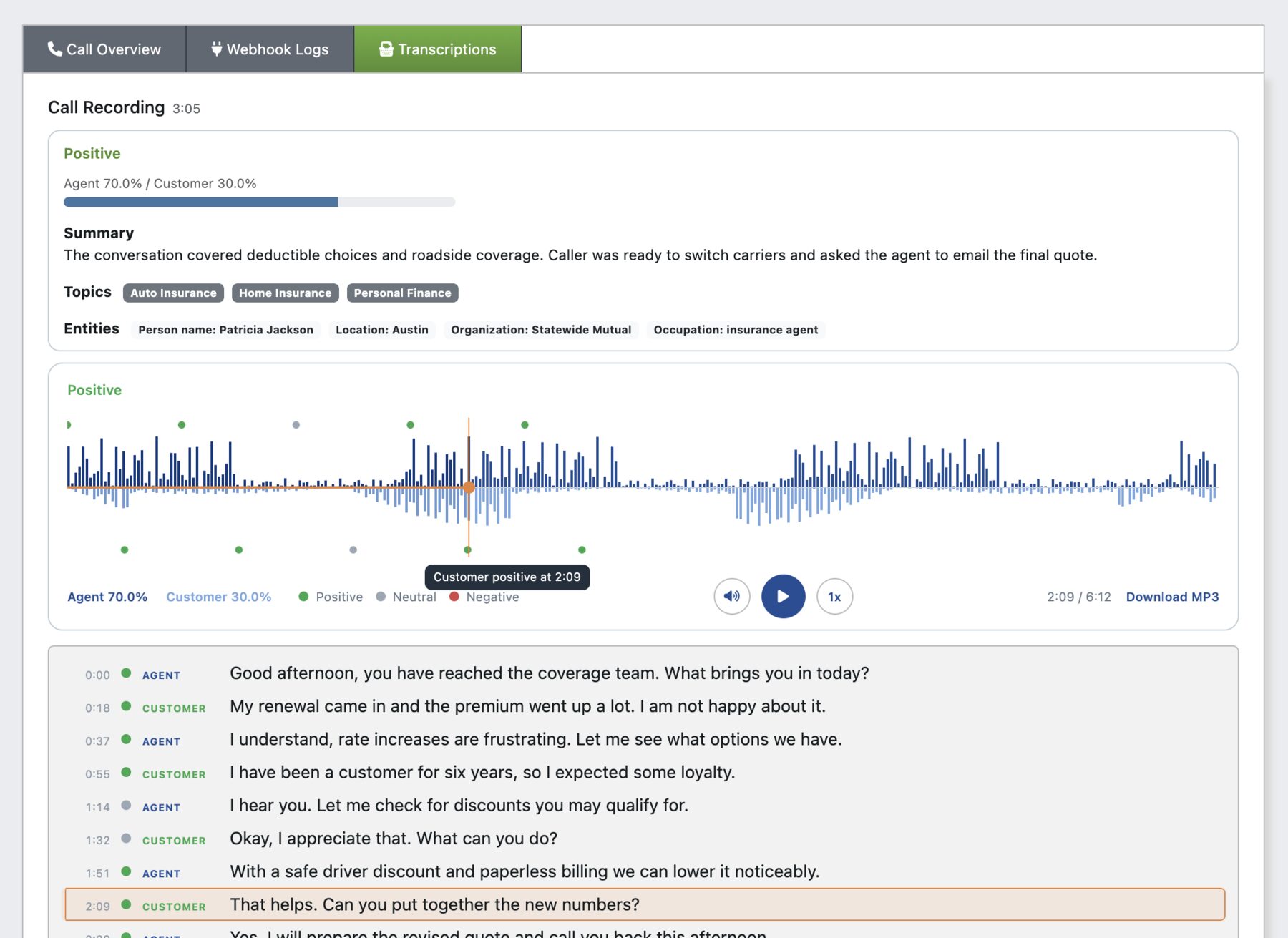Click the plug icon in Webhook Logs
Viewport: 1288px width, 938px height.
point(216,49)
